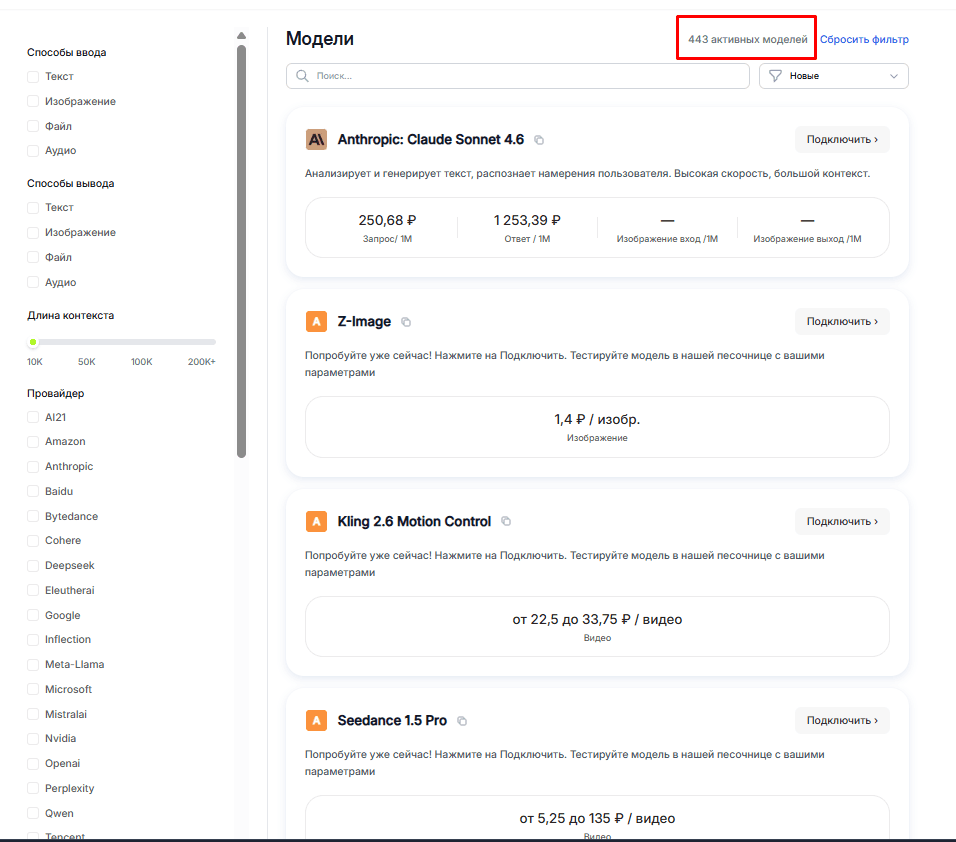Click the Kling 2.6 Motion Control logo icon

[x=316, y=521]
